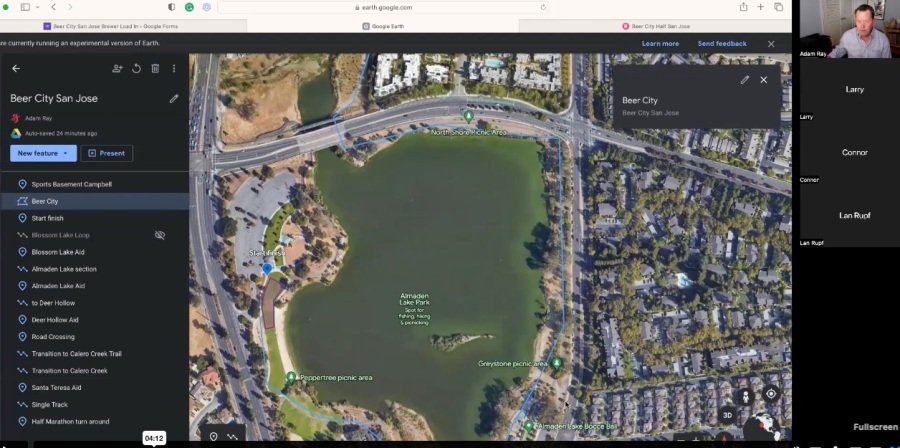This screenshot has width=900, height=448.
Task: Expand the New feature dropdown arrow
Action: click(65, 154)
